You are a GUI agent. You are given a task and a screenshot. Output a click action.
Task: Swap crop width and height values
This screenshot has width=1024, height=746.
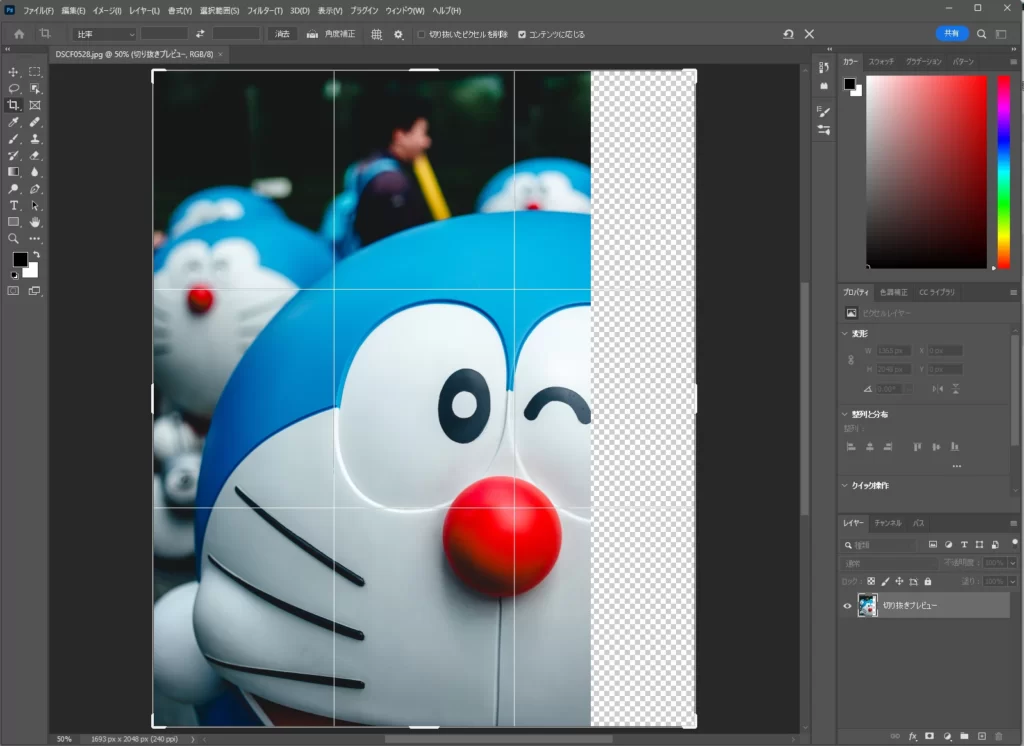200,34
